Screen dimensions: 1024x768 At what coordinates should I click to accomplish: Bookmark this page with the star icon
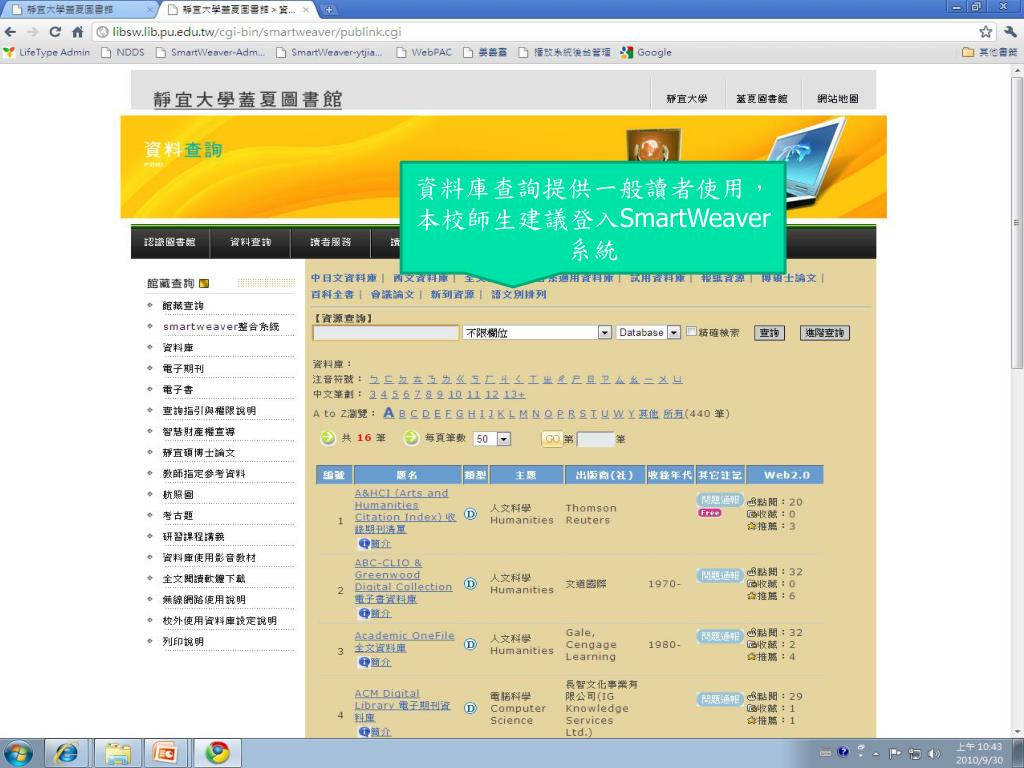985,32
